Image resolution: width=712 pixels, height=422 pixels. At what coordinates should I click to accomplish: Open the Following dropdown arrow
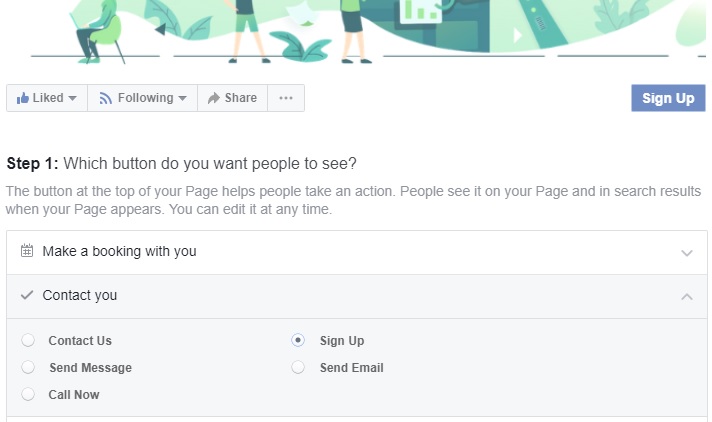(182, 99)
